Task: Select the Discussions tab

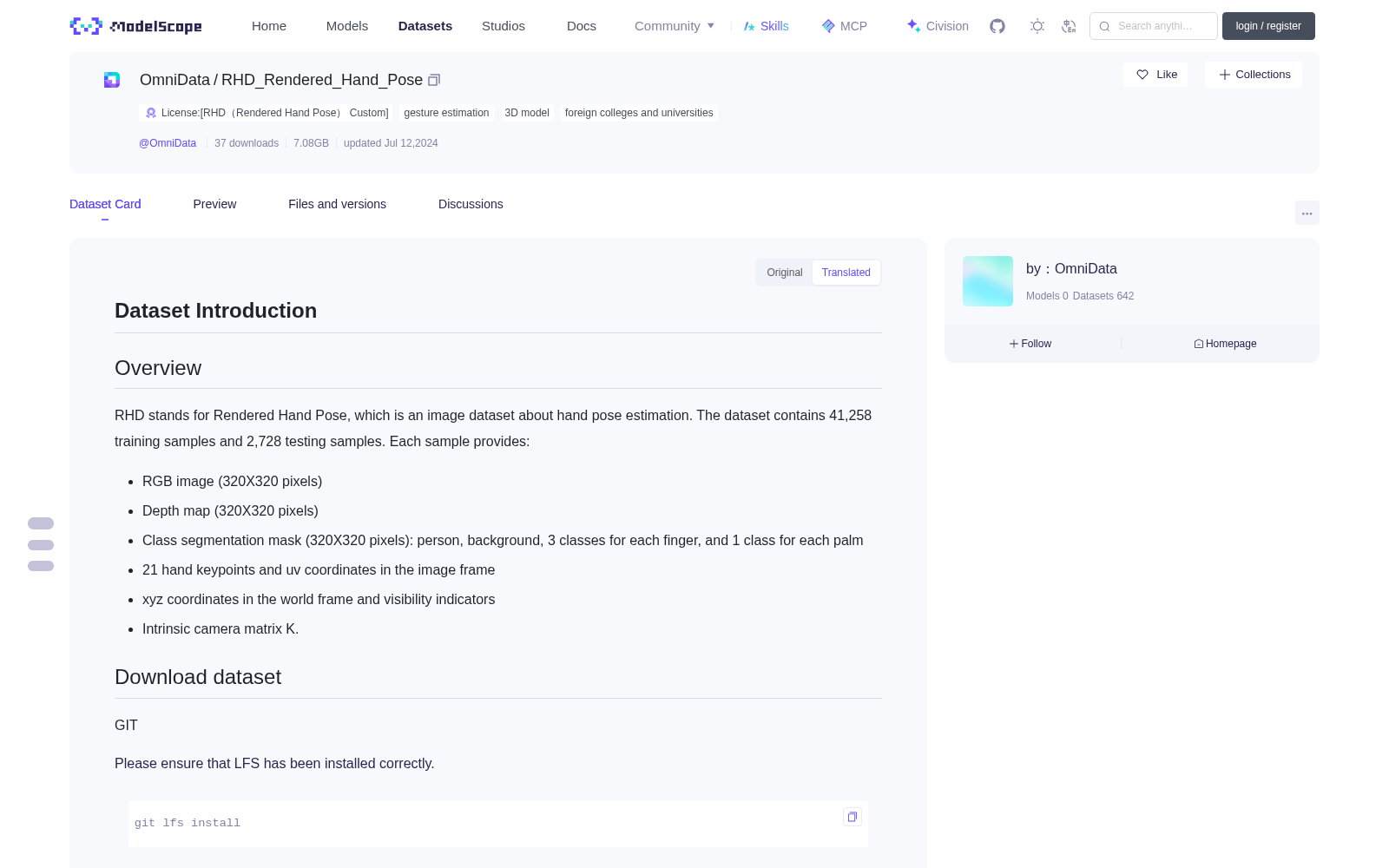Action: (x=471, y=204)
